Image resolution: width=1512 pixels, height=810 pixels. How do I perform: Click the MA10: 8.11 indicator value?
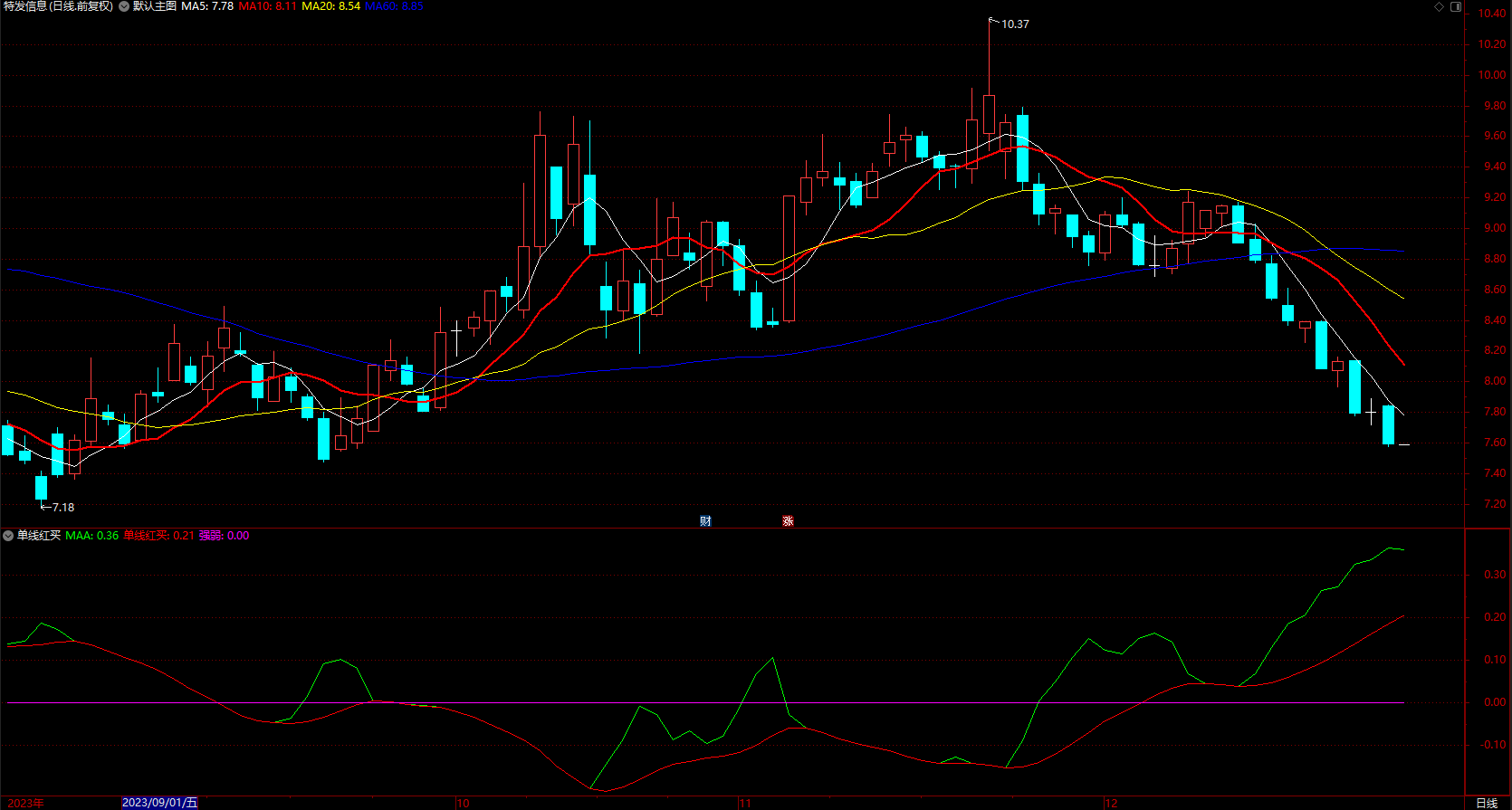[267, 6]
